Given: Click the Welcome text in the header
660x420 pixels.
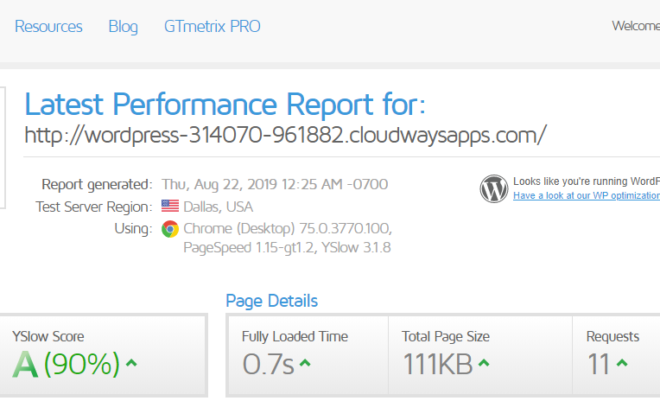Looking at the screenshot, I should (x=636, y=26).
